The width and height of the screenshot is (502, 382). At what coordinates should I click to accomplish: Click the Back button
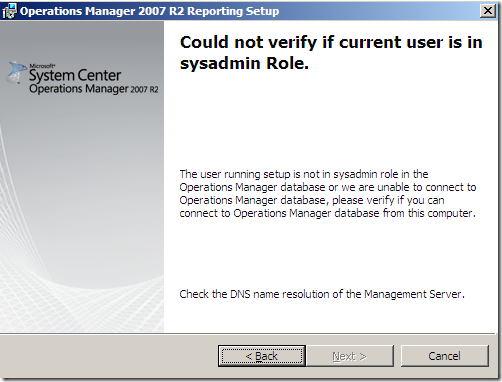click(262, 356)
